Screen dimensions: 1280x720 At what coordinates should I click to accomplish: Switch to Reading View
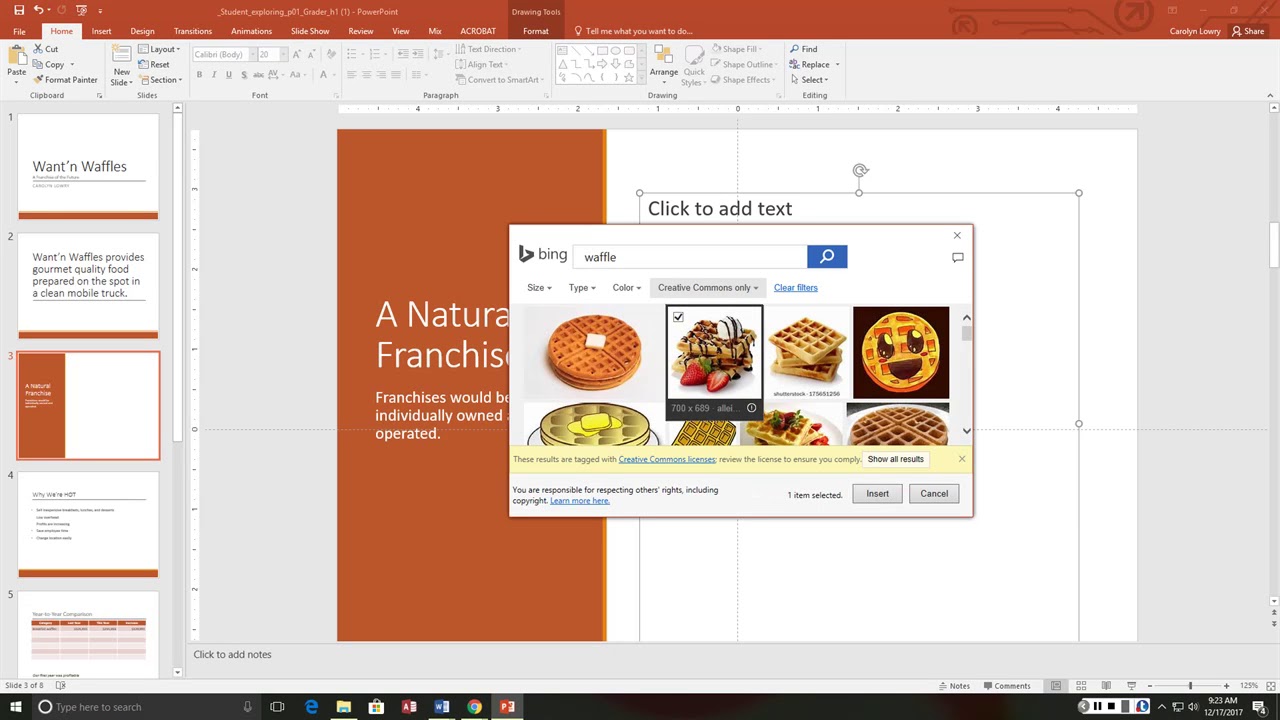tap(1106, 686)
